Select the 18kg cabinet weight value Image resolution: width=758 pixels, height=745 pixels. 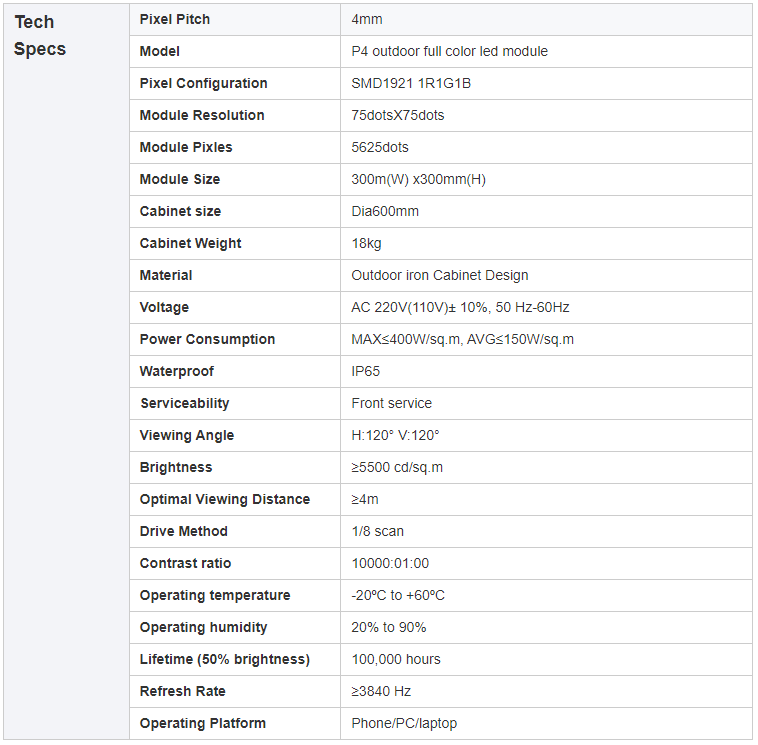point(366,243)
